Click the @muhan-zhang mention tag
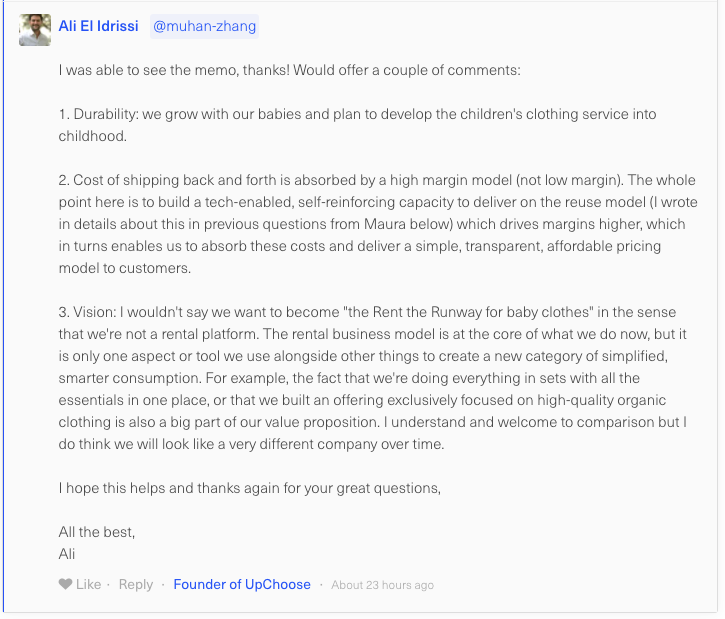Image resolution: width=725 pixels, height=619 pixels. [x=204, y=26]
